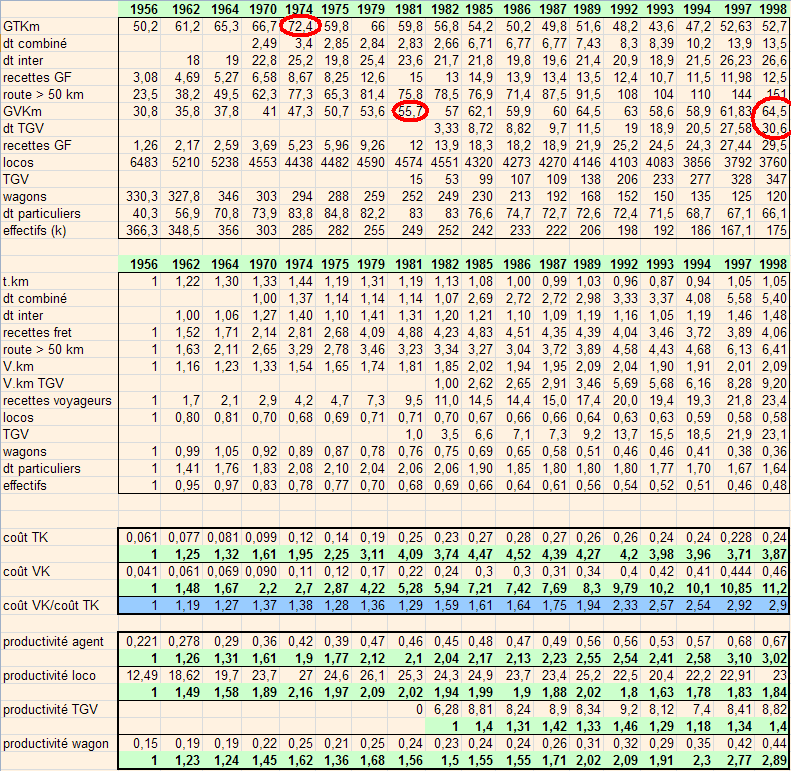
Task: Click the productivité agent row label
Action: 53,642
